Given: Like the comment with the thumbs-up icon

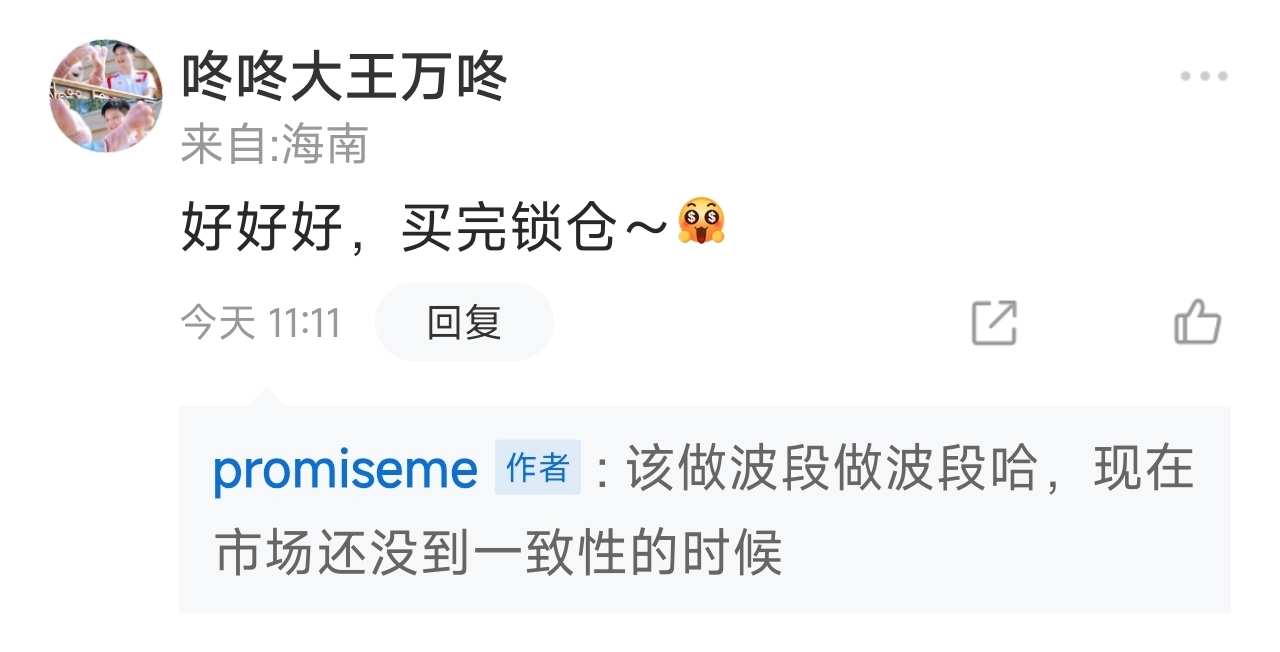Looking at the screenshot, I should point(1197,322).
